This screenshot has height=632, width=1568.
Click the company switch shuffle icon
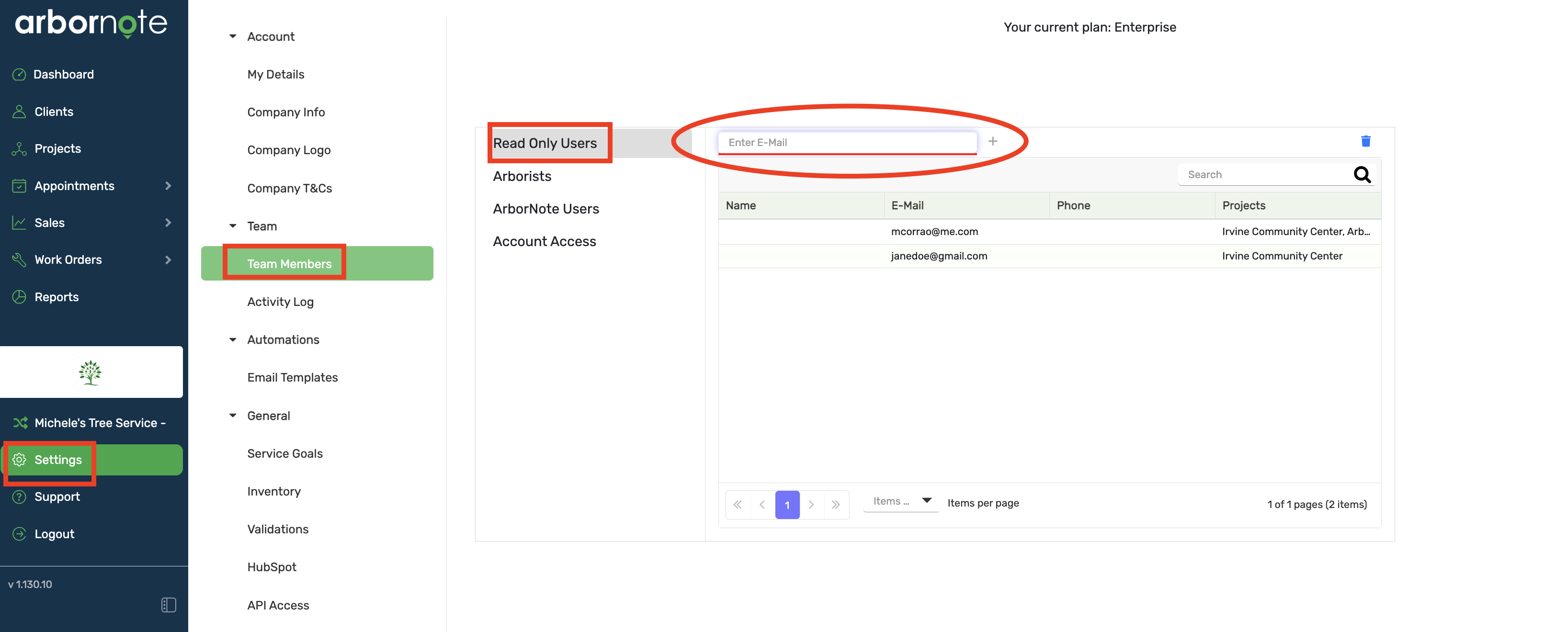coord(20,422)
